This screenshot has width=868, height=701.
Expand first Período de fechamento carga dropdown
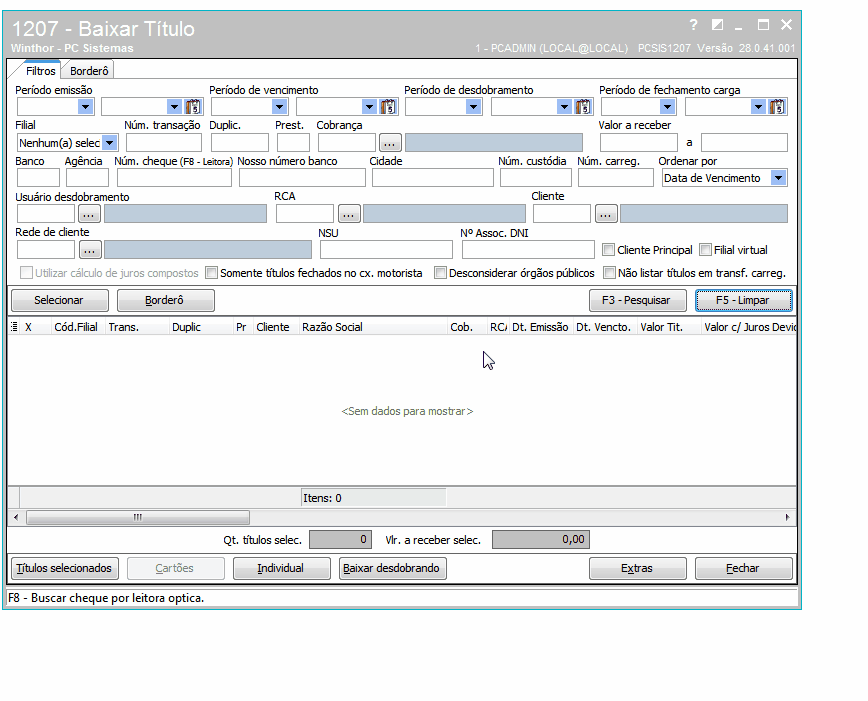pos(668,106)
